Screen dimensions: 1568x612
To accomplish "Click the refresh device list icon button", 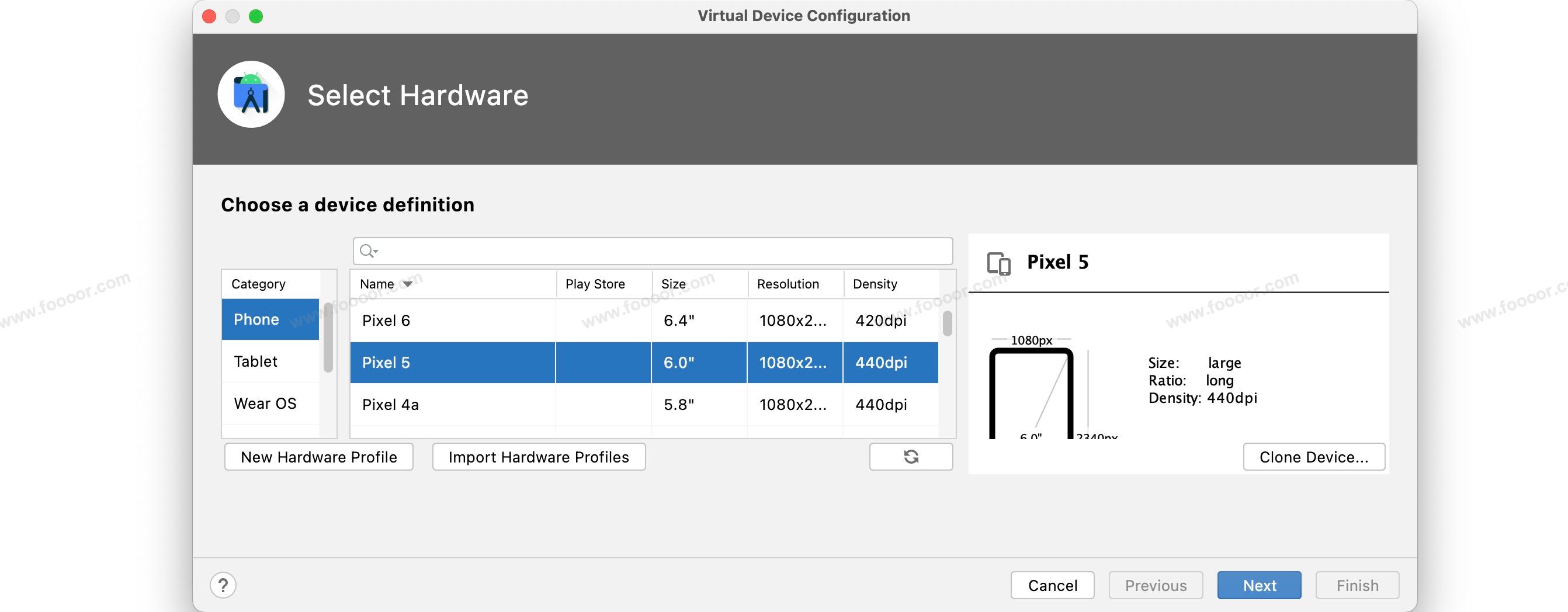I will [911, 457].
